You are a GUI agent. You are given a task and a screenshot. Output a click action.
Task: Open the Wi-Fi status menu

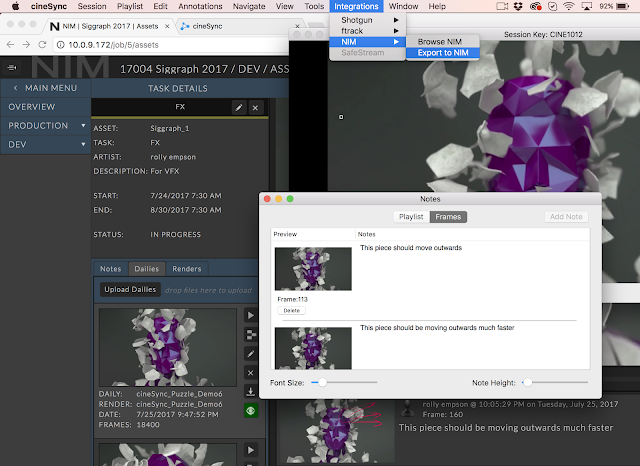point(568,6)
